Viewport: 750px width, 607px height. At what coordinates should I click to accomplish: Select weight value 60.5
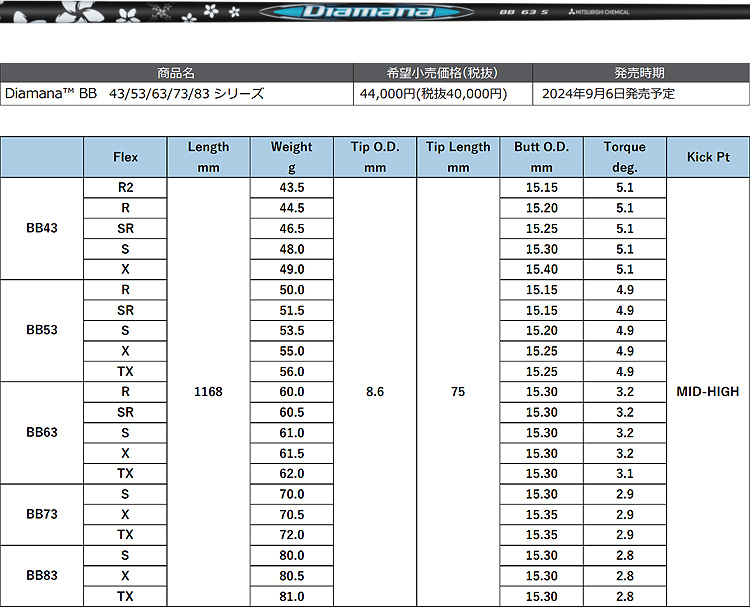coord(292,412)
